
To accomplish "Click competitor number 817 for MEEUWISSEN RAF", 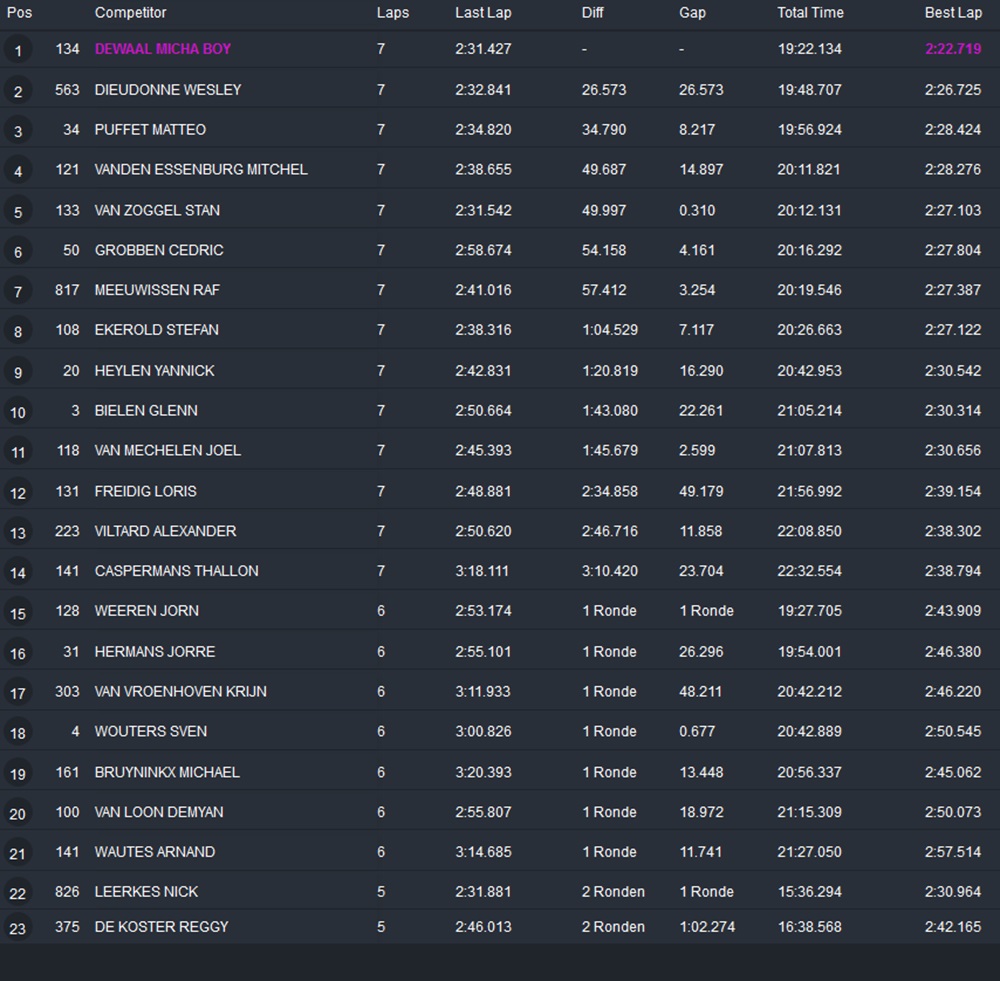I will point(67,290).
